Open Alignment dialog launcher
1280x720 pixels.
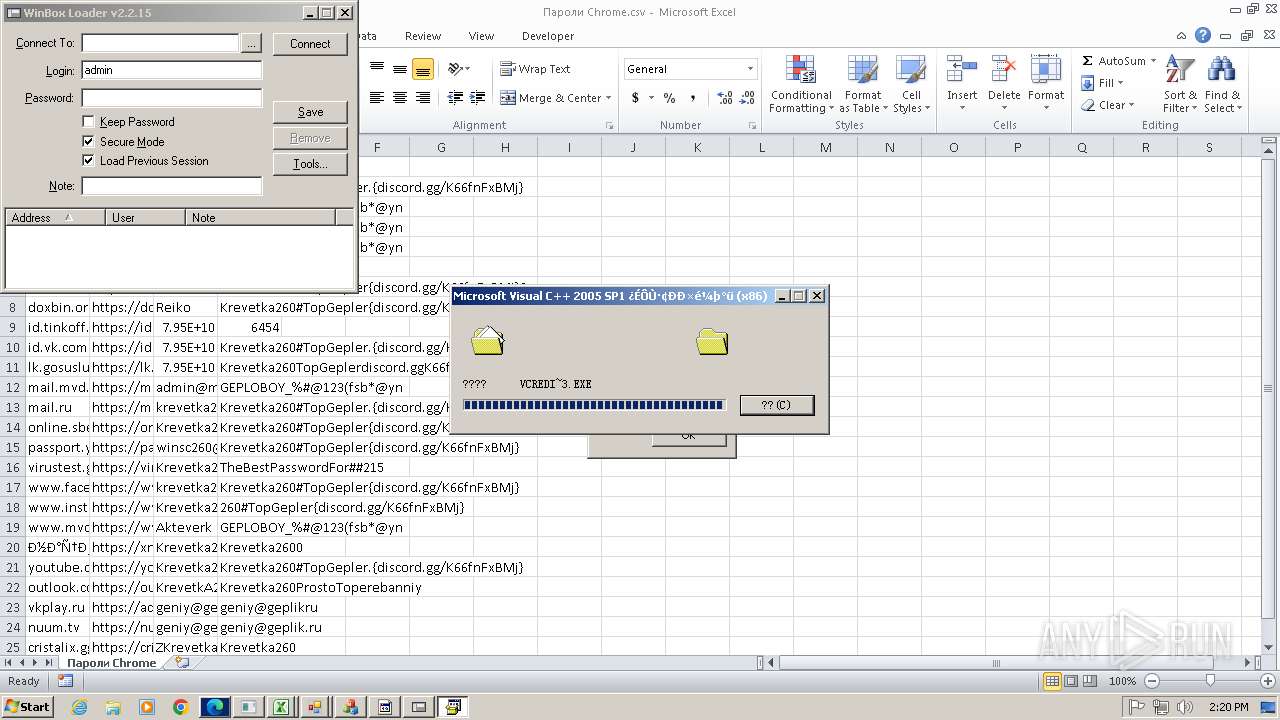tap(609, 126)
